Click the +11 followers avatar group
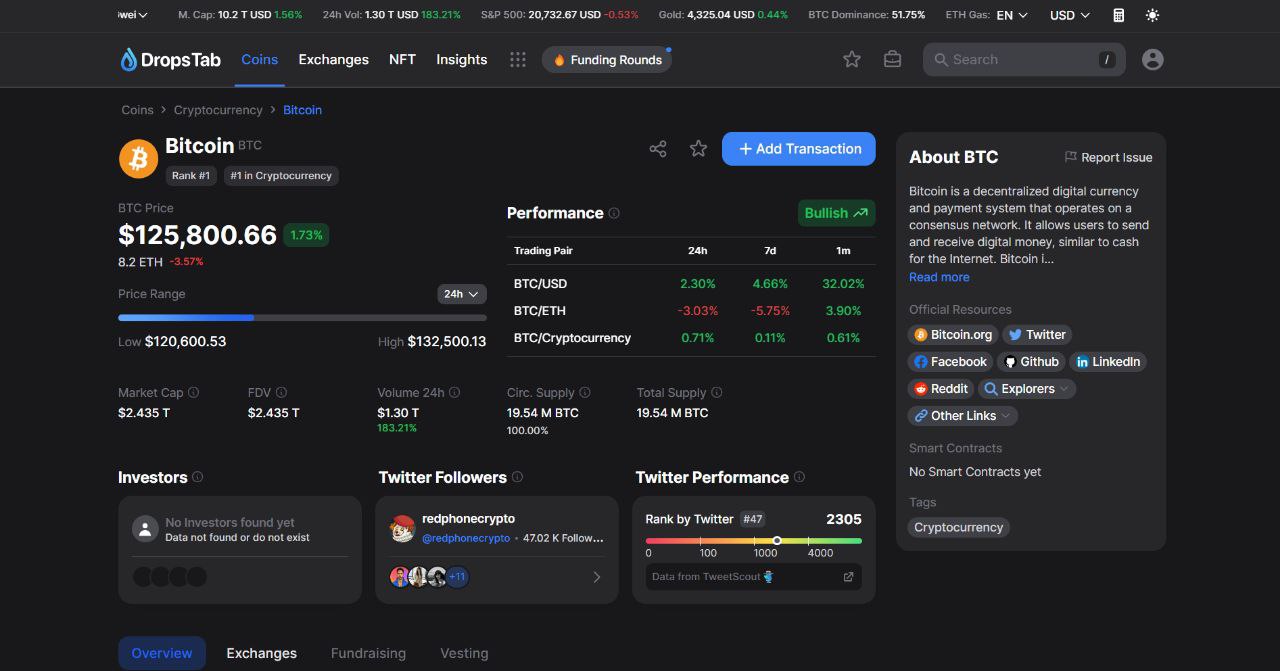This screenshot has width=1280, height=671. 457,577
